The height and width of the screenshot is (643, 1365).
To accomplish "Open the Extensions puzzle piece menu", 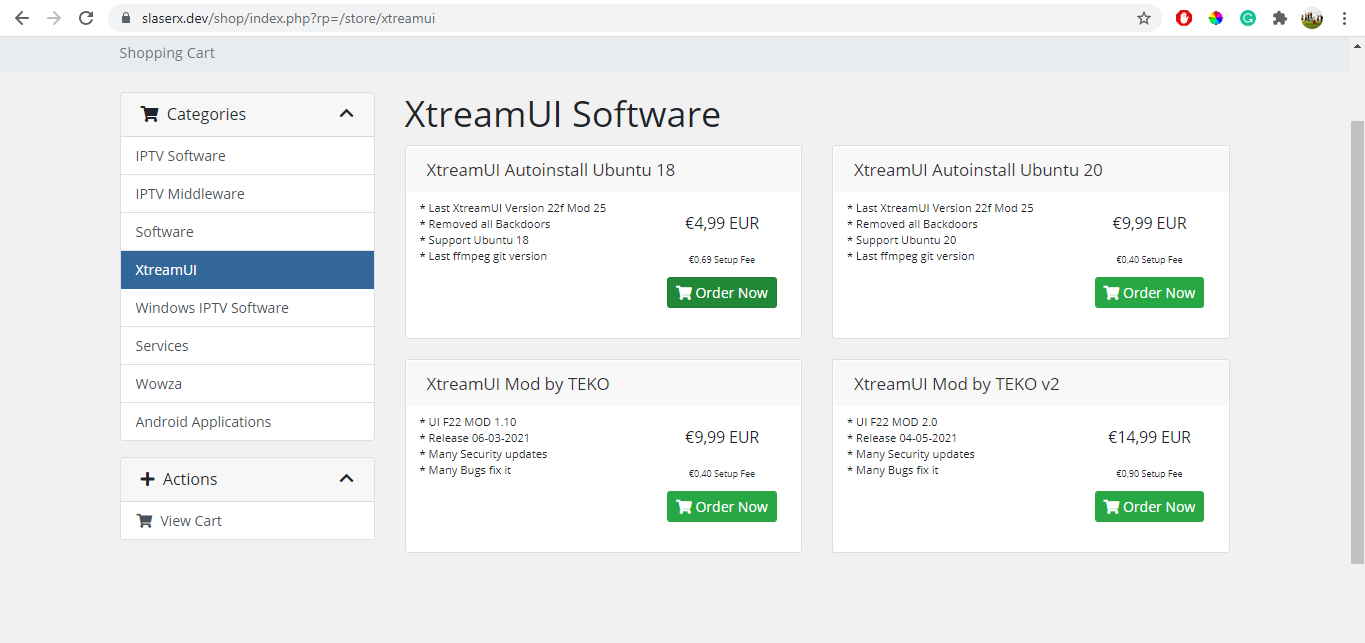I will pyautogui.click(x=1279, y=18).
